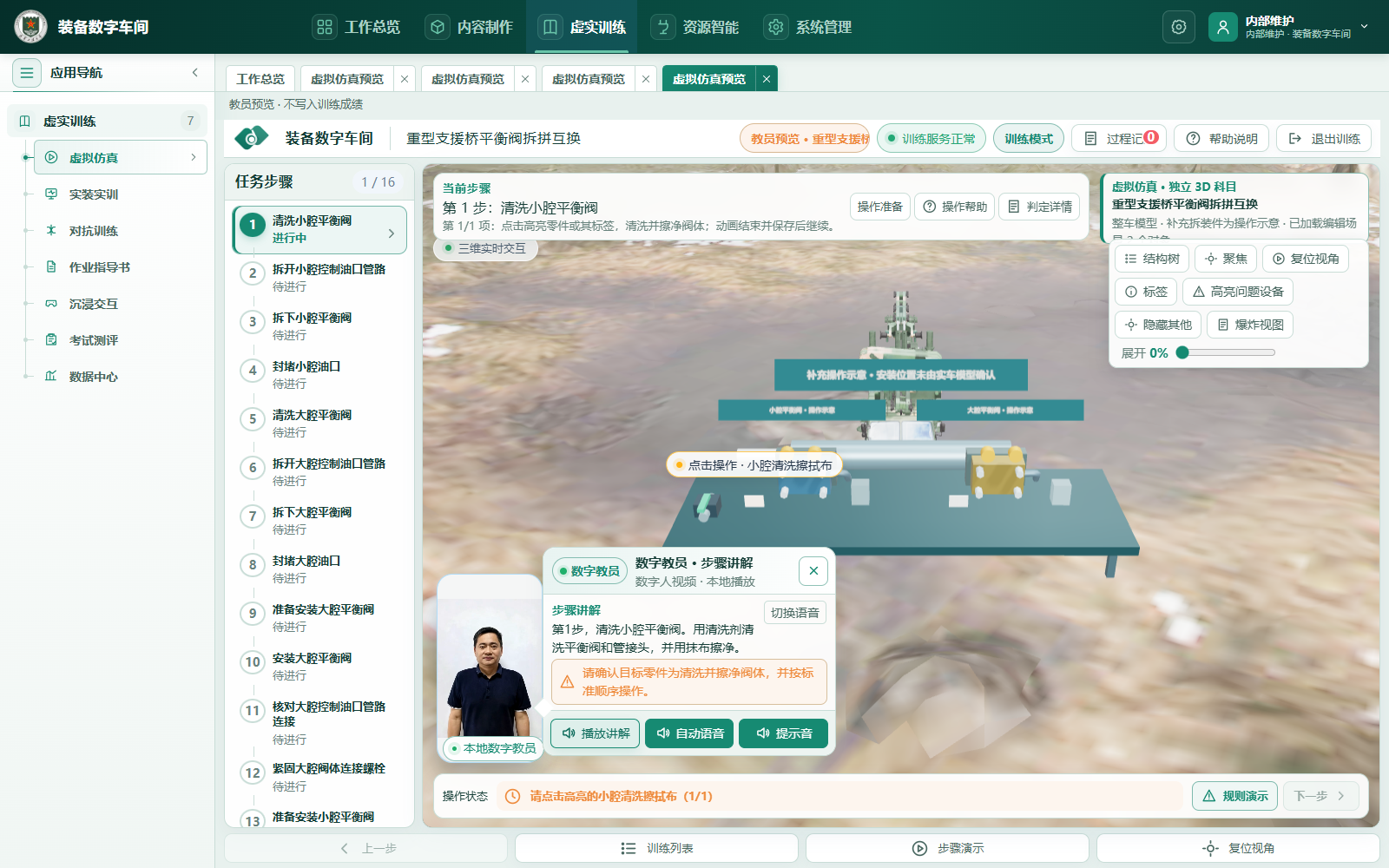Click 切换语音 button
Viewport: 1389px width, 868px height.
click(x=795, y=613)
